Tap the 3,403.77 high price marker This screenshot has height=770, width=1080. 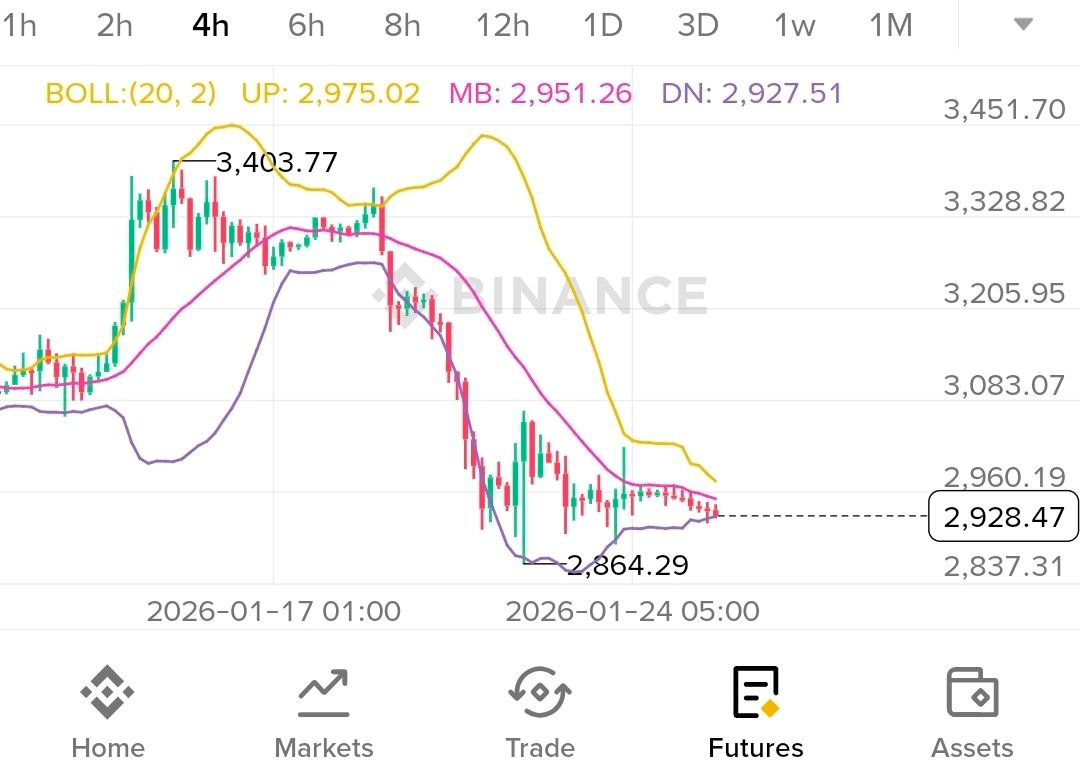coord(276,162)
